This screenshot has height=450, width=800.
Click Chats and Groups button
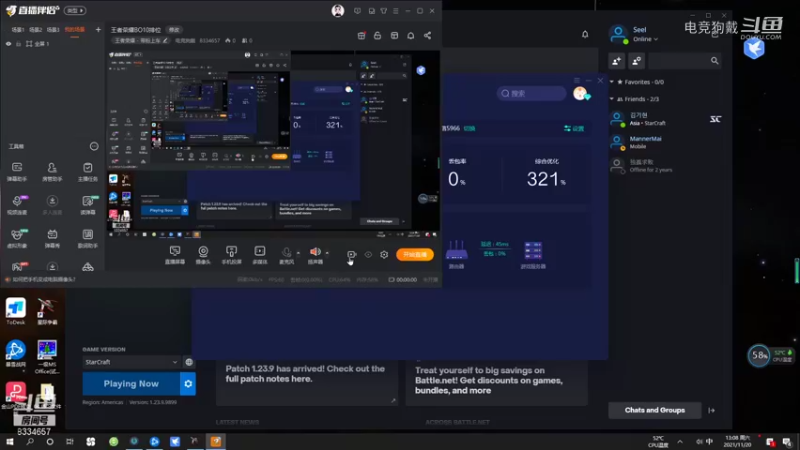click(655, 410)
